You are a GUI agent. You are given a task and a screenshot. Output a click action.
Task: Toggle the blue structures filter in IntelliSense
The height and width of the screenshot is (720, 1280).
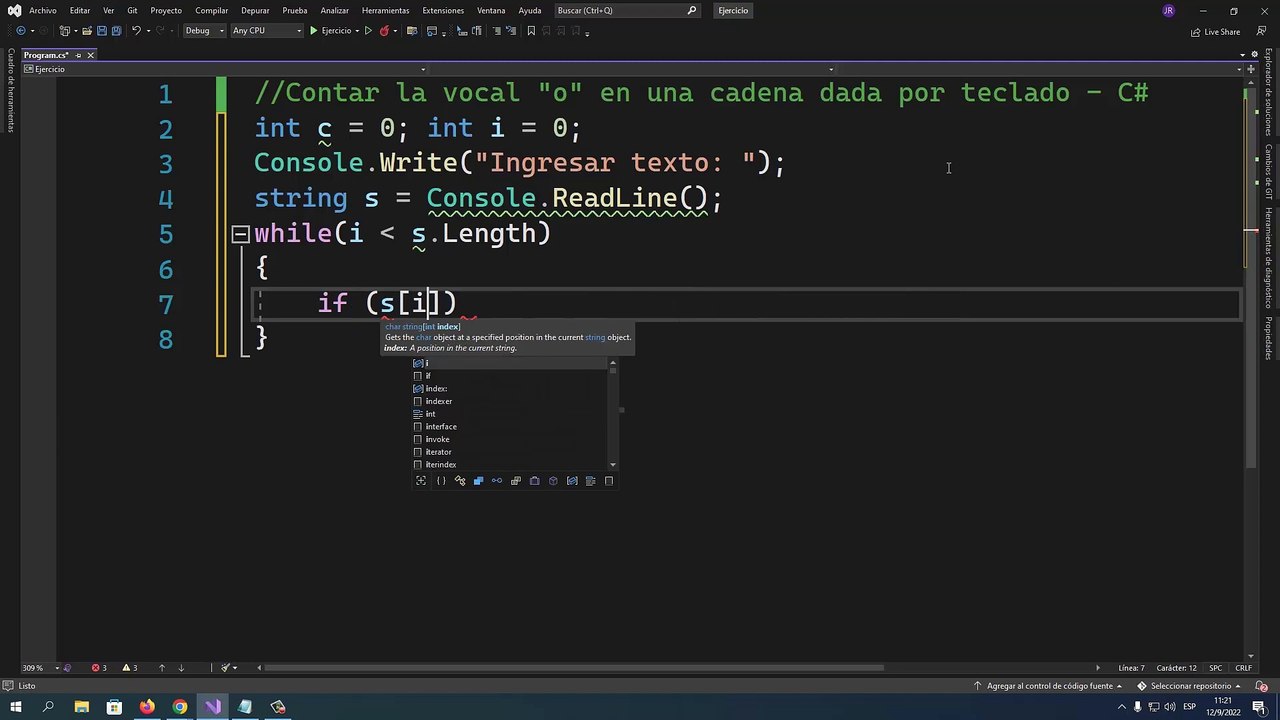click(478, 481)
